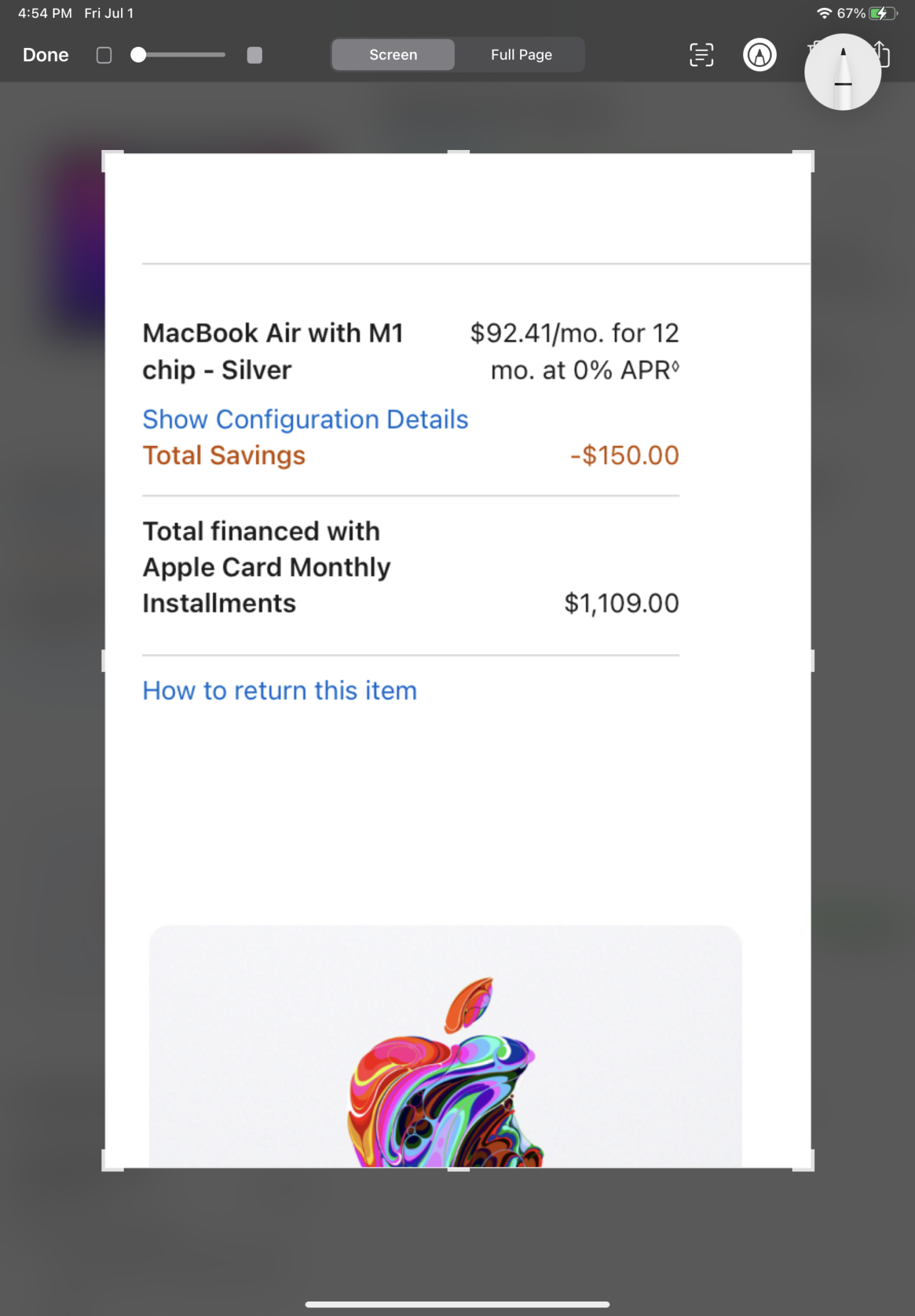Click the empty square minimum-opacity icon
The width and height of the screenshot is (915, 1316).
104,55
